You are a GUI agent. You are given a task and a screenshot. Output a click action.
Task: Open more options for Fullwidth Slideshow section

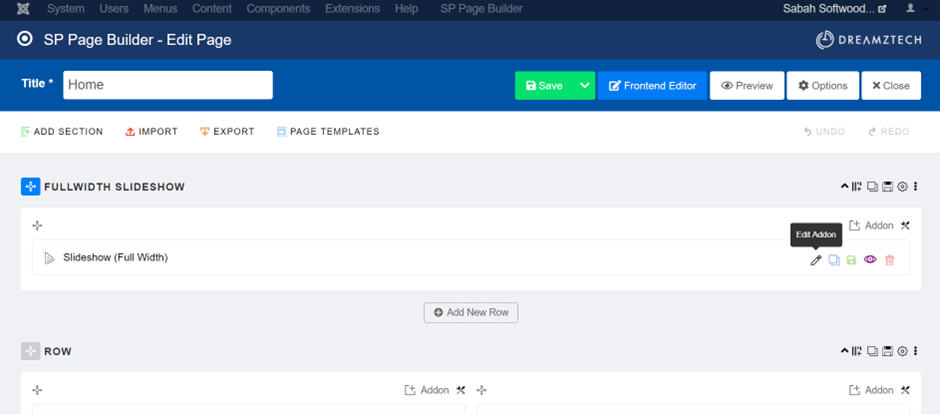[915, 186]
